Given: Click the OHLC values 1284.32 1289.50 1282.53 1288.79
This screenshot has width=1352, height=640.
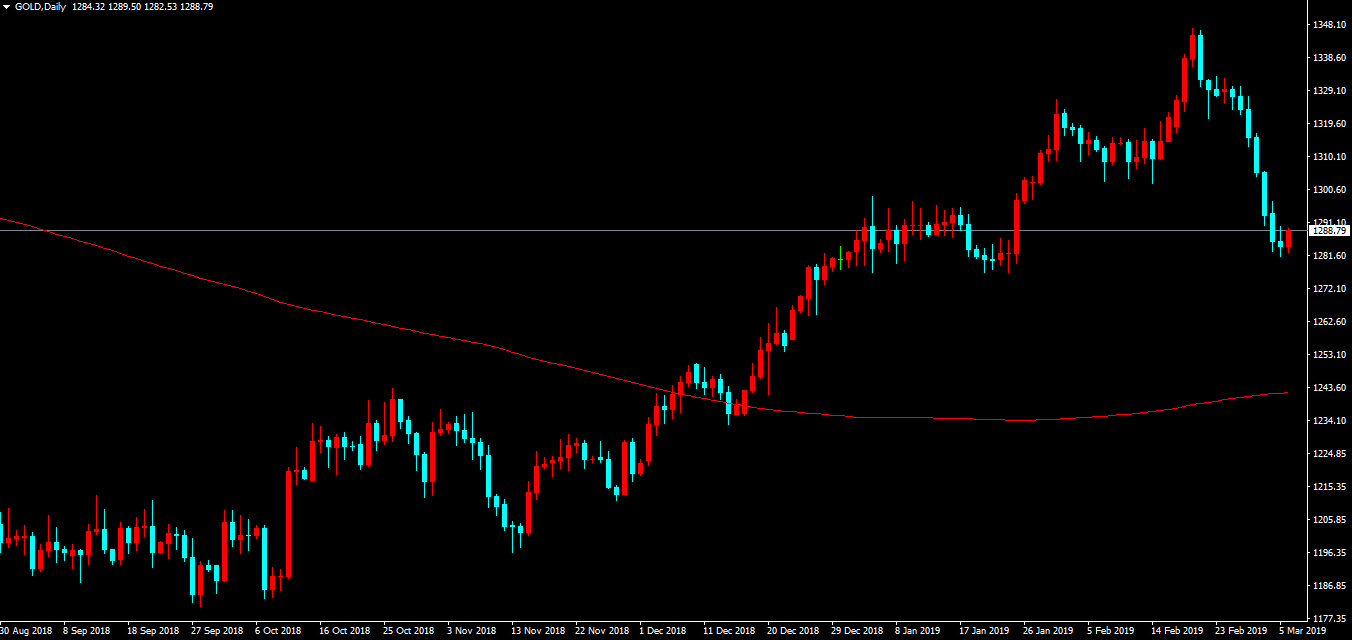Looking at the screenshot, I should tap(142, 7).
